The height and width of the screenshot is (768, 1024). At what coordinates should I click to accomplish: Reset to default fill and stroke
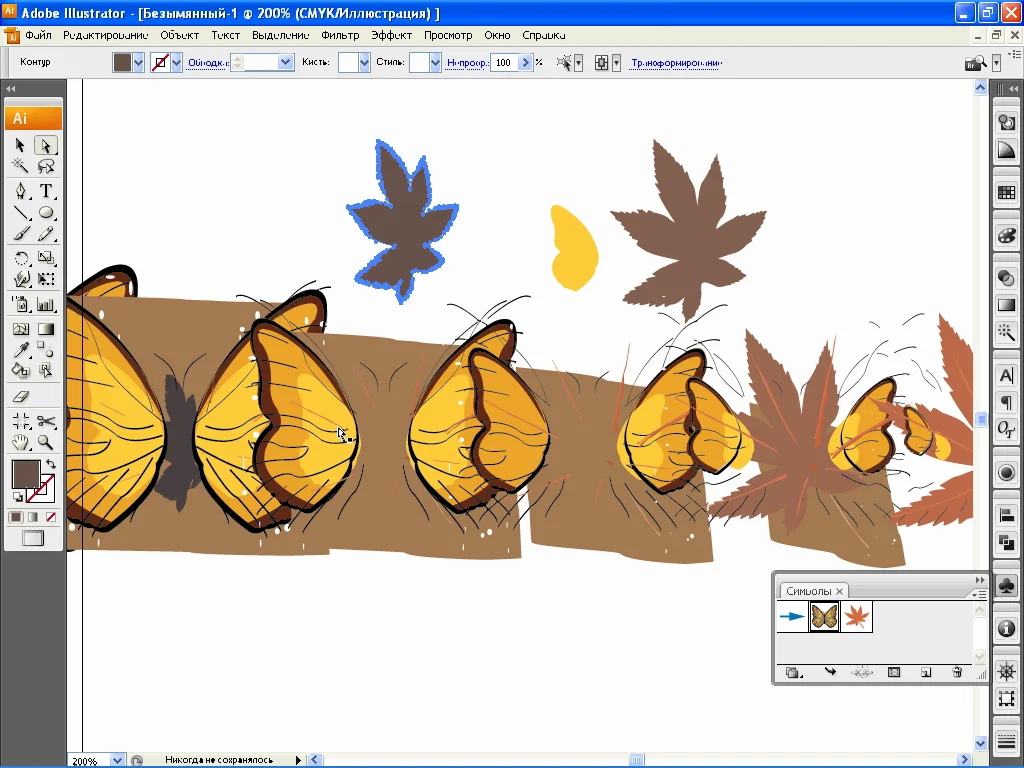click(x=17, y=497)
